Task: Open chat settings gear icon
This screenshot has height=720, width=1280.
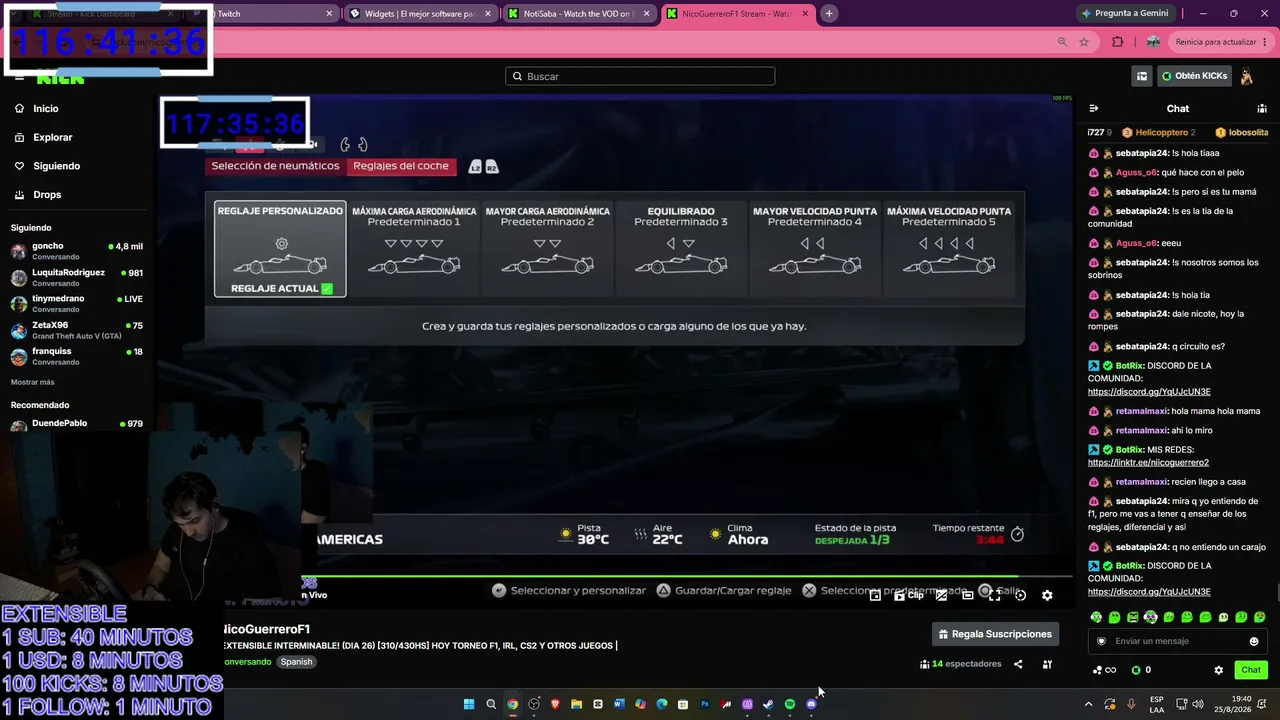Action: click(1218, 670)
